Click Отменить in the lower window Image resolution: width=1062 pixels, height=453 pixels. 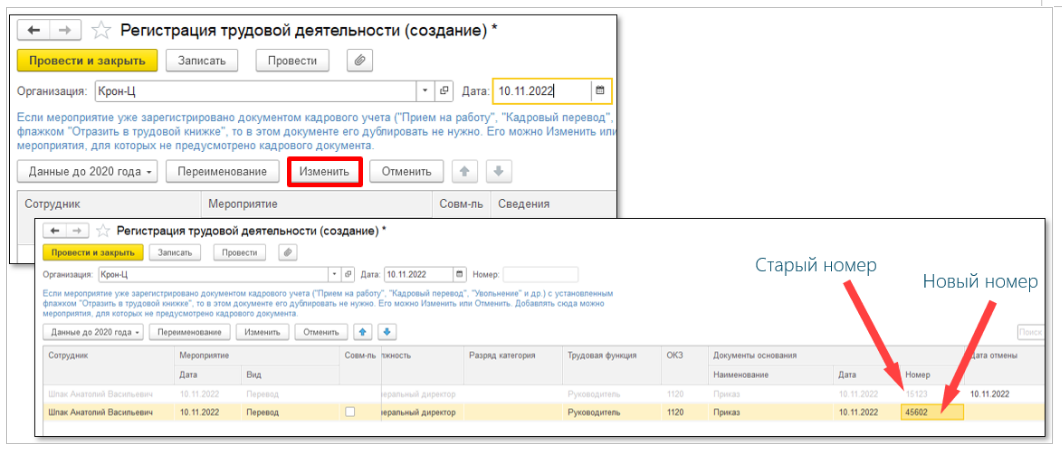point(320,332)
